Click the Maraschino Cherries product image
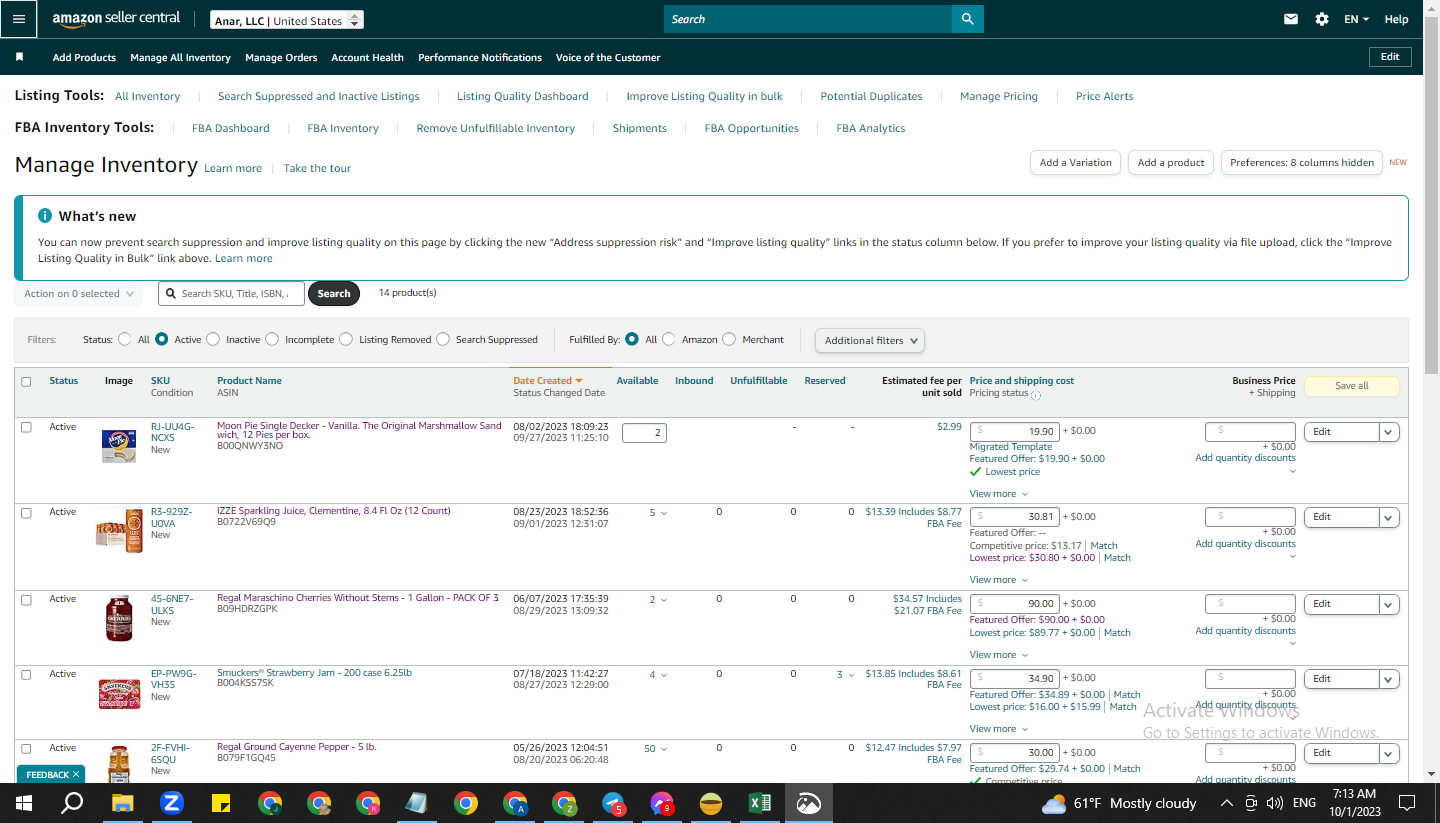Screen dimensions: 1440x823 click(119, 618)
